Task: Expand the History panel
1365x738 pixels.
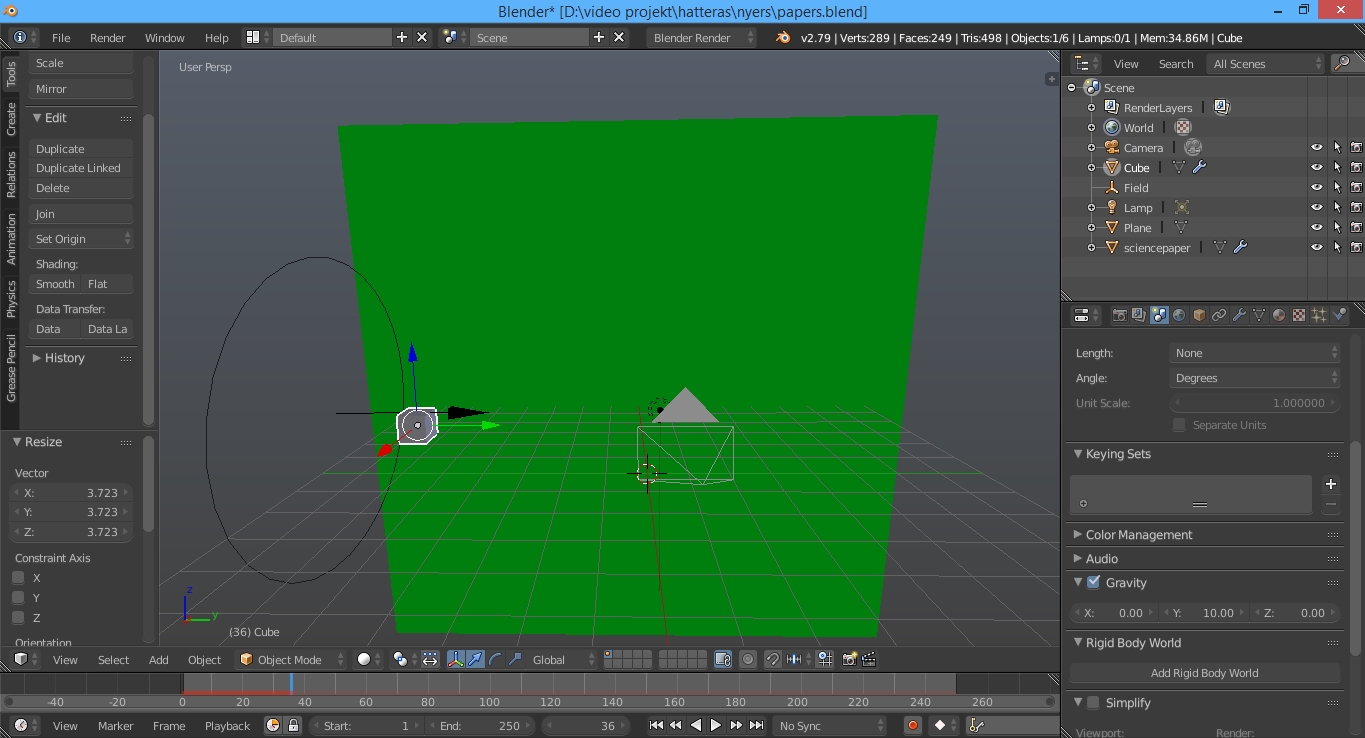Action: [64, 357]
